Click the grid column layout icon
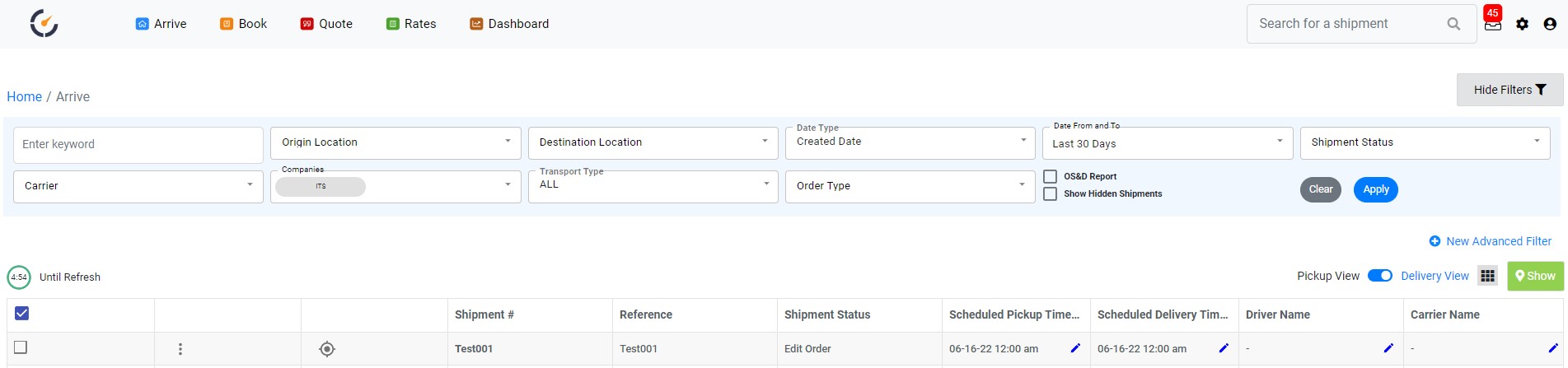1568x368 pixels. 1487,276
